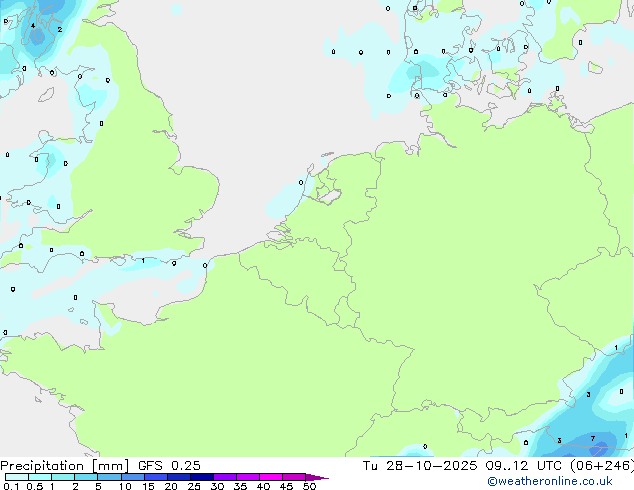Click the '0.1' legend scale label
Image resolution: width=634 pixels, height=490 pixels.
tap(11, 486)
